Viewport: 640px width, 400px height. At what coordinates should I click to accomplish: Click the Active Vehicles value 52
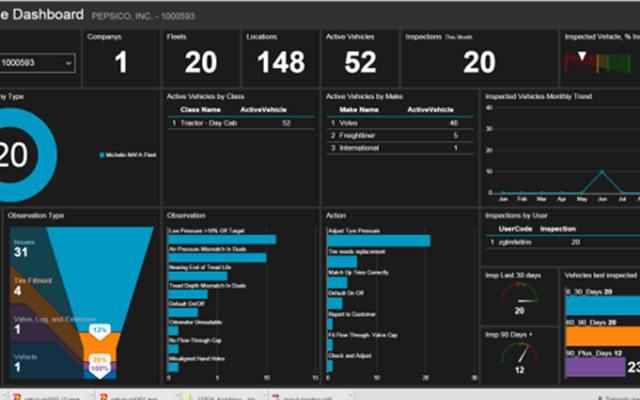tap(360, 62)
